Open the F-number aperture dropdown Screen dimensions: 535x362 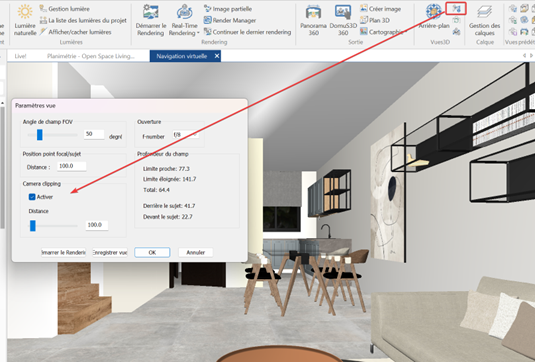[x=185, y=135]
